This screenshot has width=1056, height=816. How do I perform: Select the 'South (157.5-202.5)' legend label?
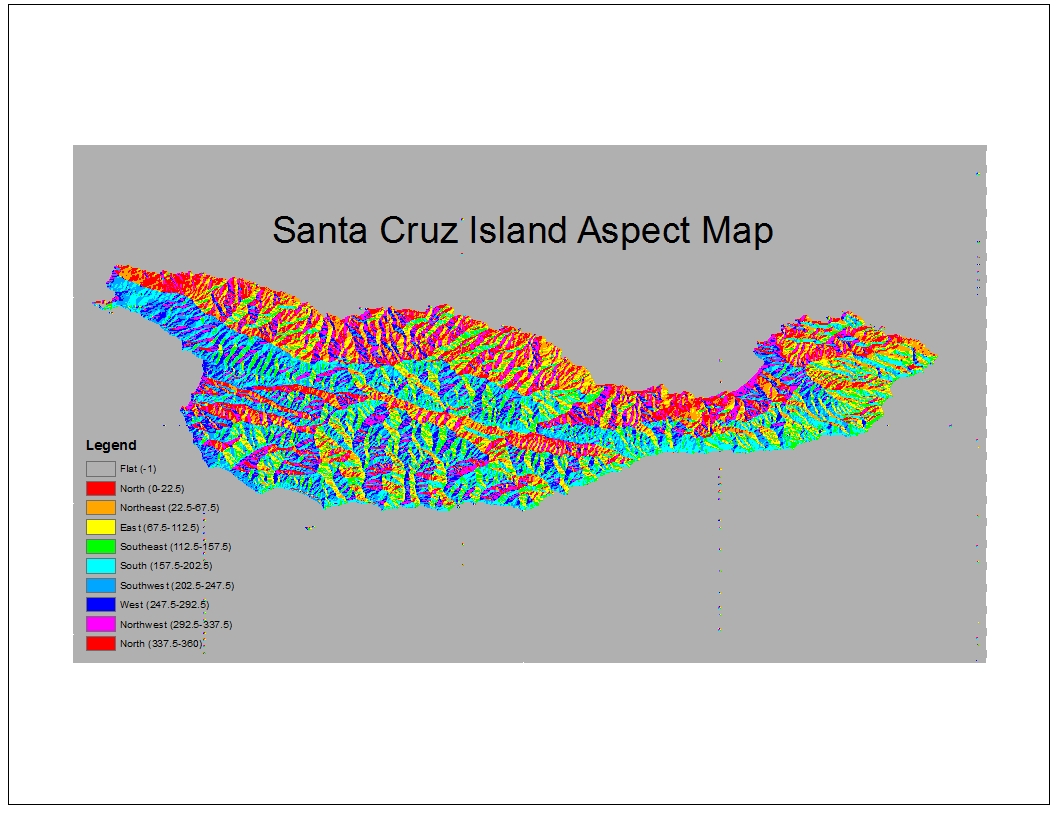click(x=166, y=566)
